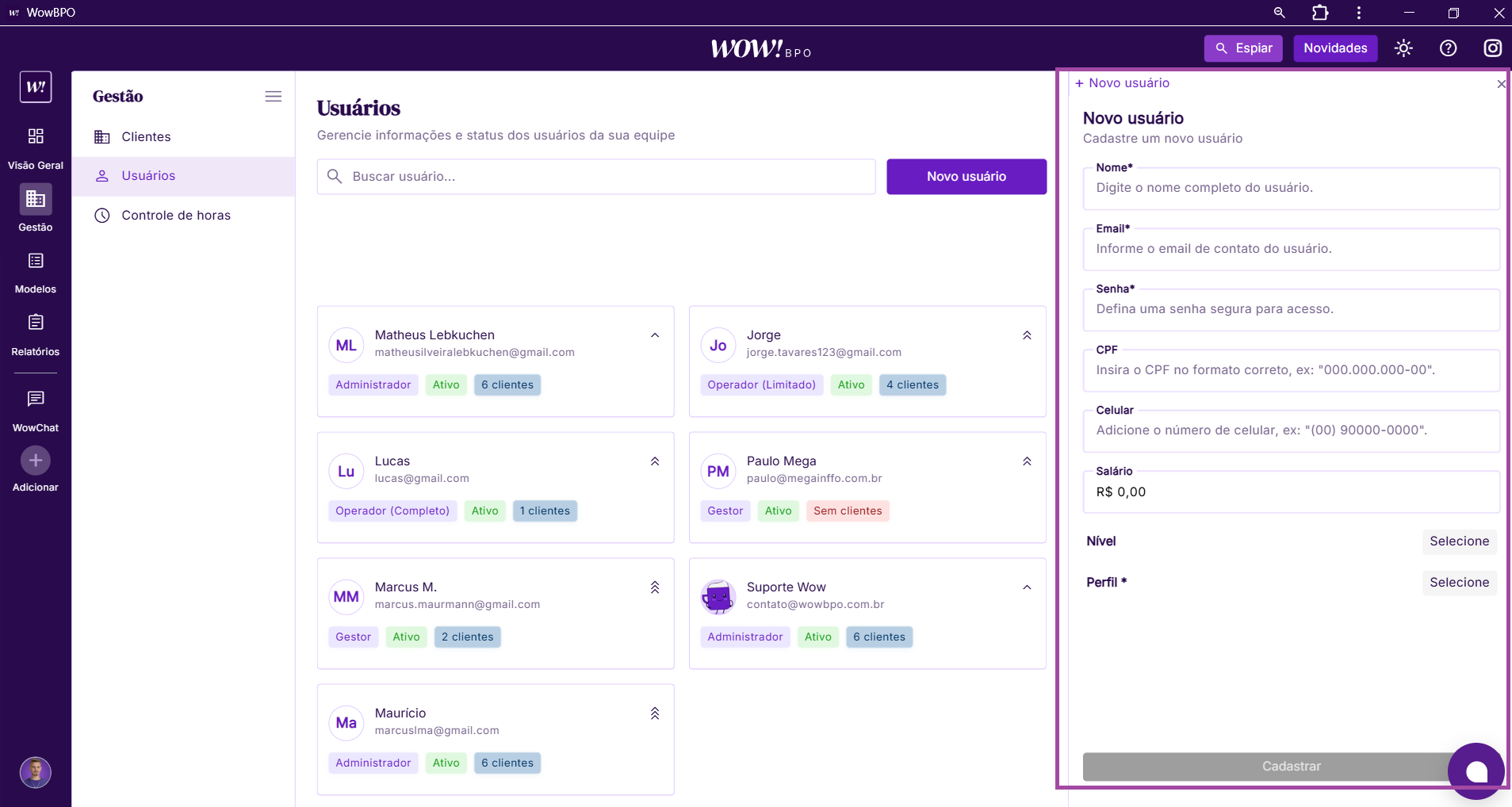Click the Adicionar plus icon
The height and width of the screenshot is (807, 1512).
[x=36, y=461]
